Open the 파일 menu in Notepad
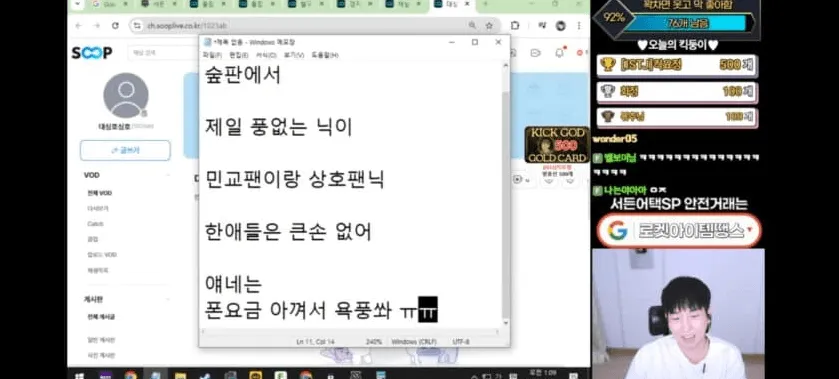Viewport: 839px width, 379px height. tap(211, 55)
